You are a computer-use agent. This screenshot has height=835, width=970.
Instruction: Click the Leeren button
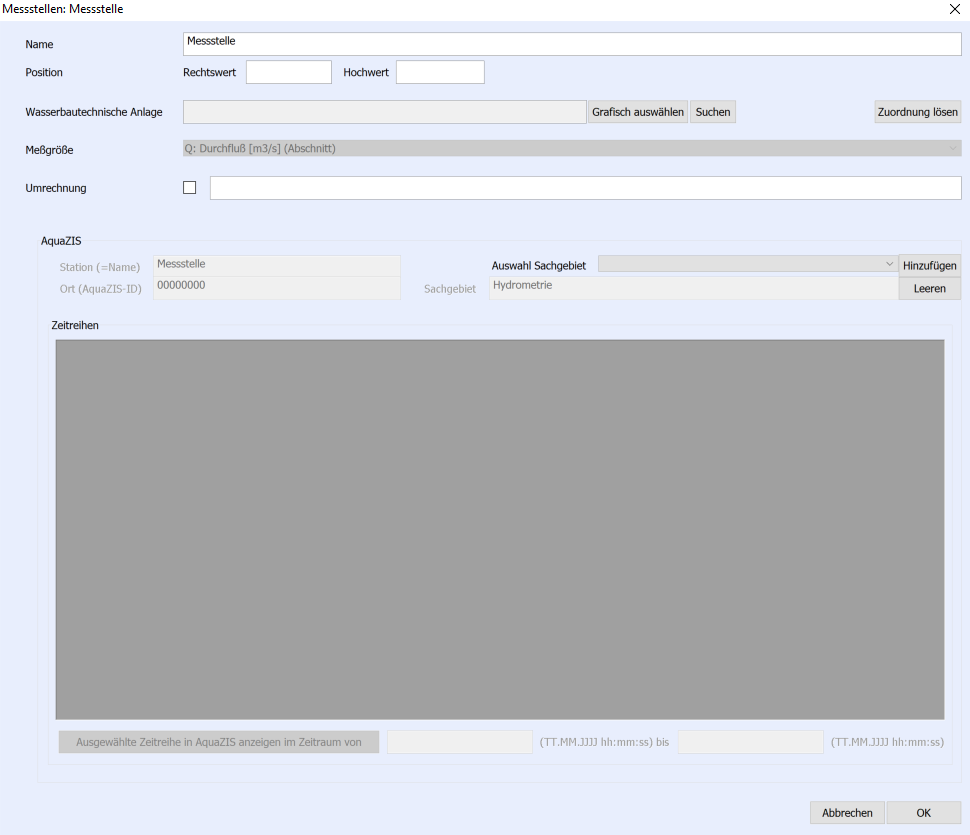[x=930, y=289]
